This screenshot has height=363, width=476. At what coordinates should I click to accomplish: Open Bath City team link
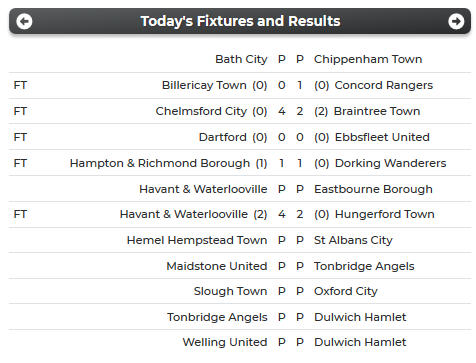click(x=241, y=59)
